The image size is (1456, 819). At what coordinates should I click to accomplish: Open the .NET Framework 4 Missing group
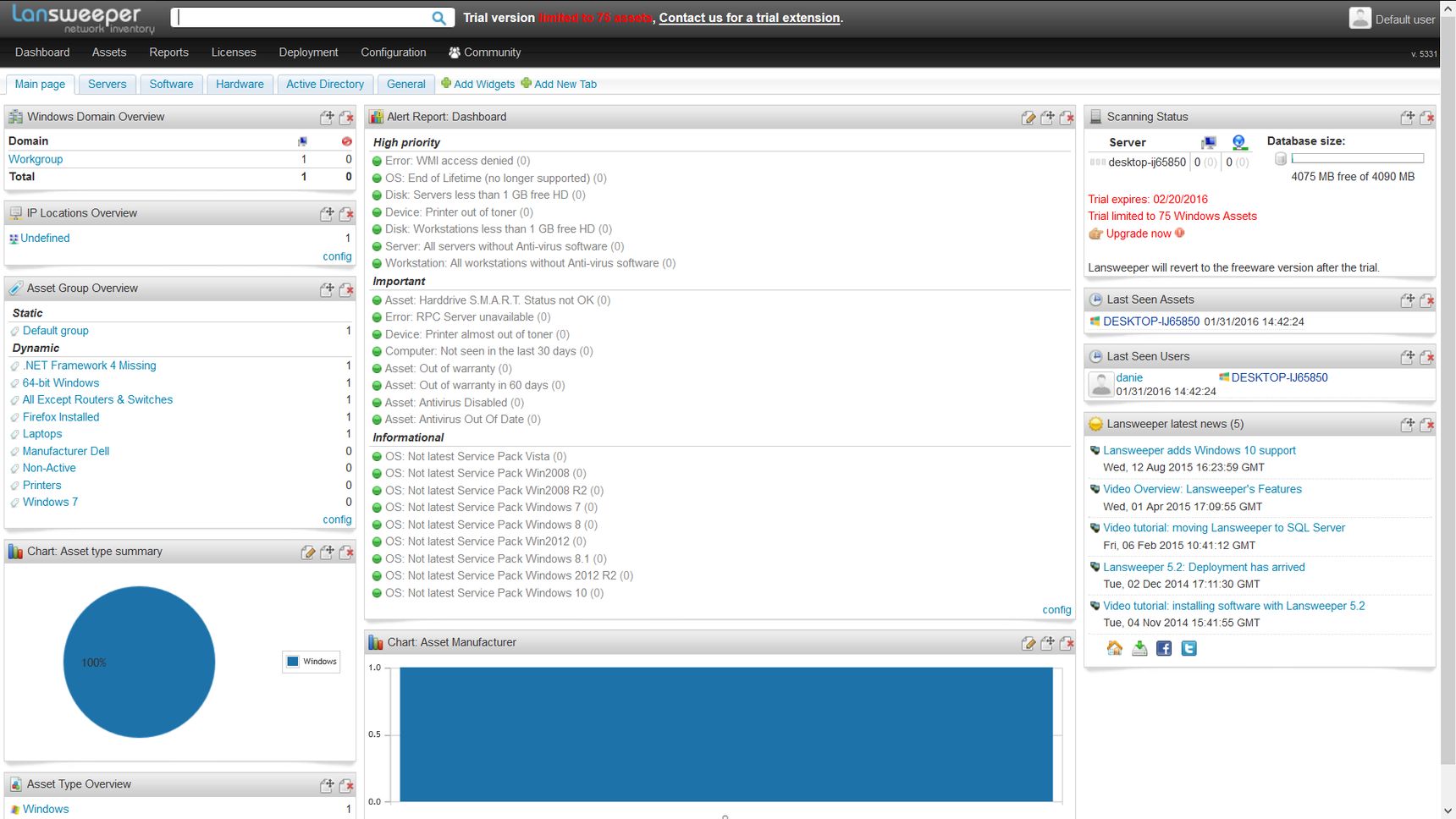[89, 366]
